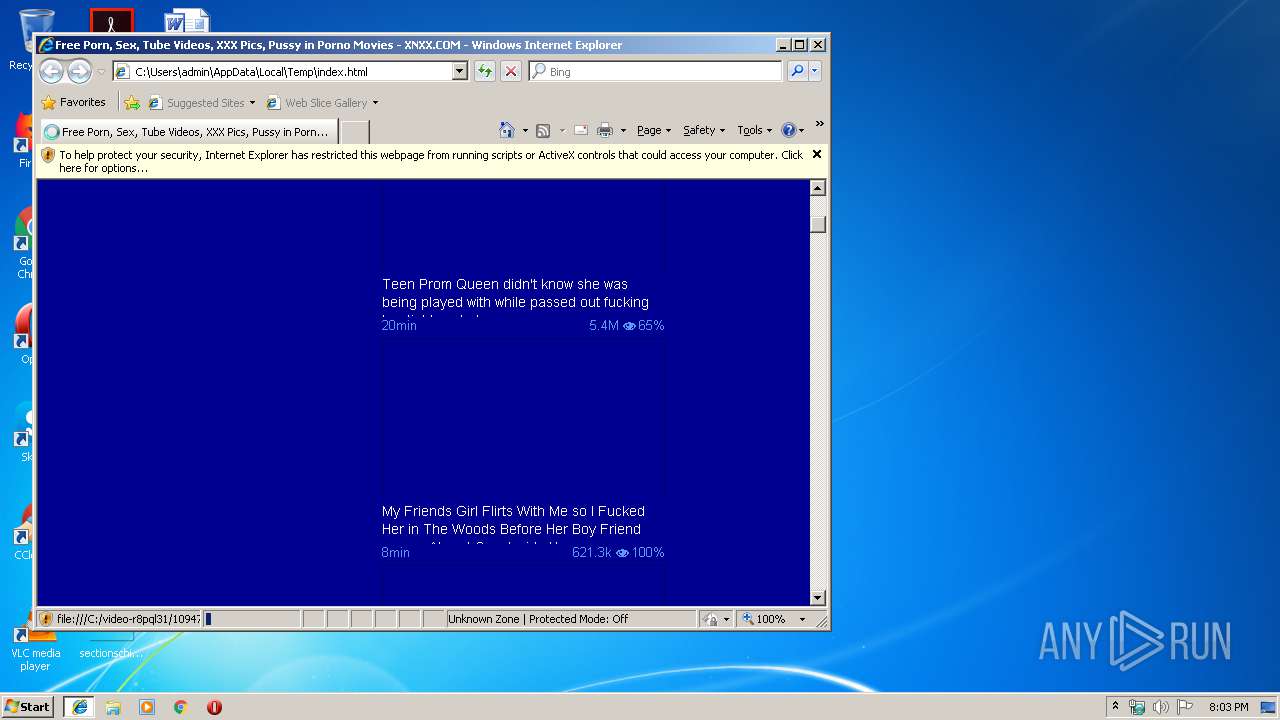Screen dimensions: 1280x720
Task: Open the Suggested Sites link
Action: (x=201, y=102)
